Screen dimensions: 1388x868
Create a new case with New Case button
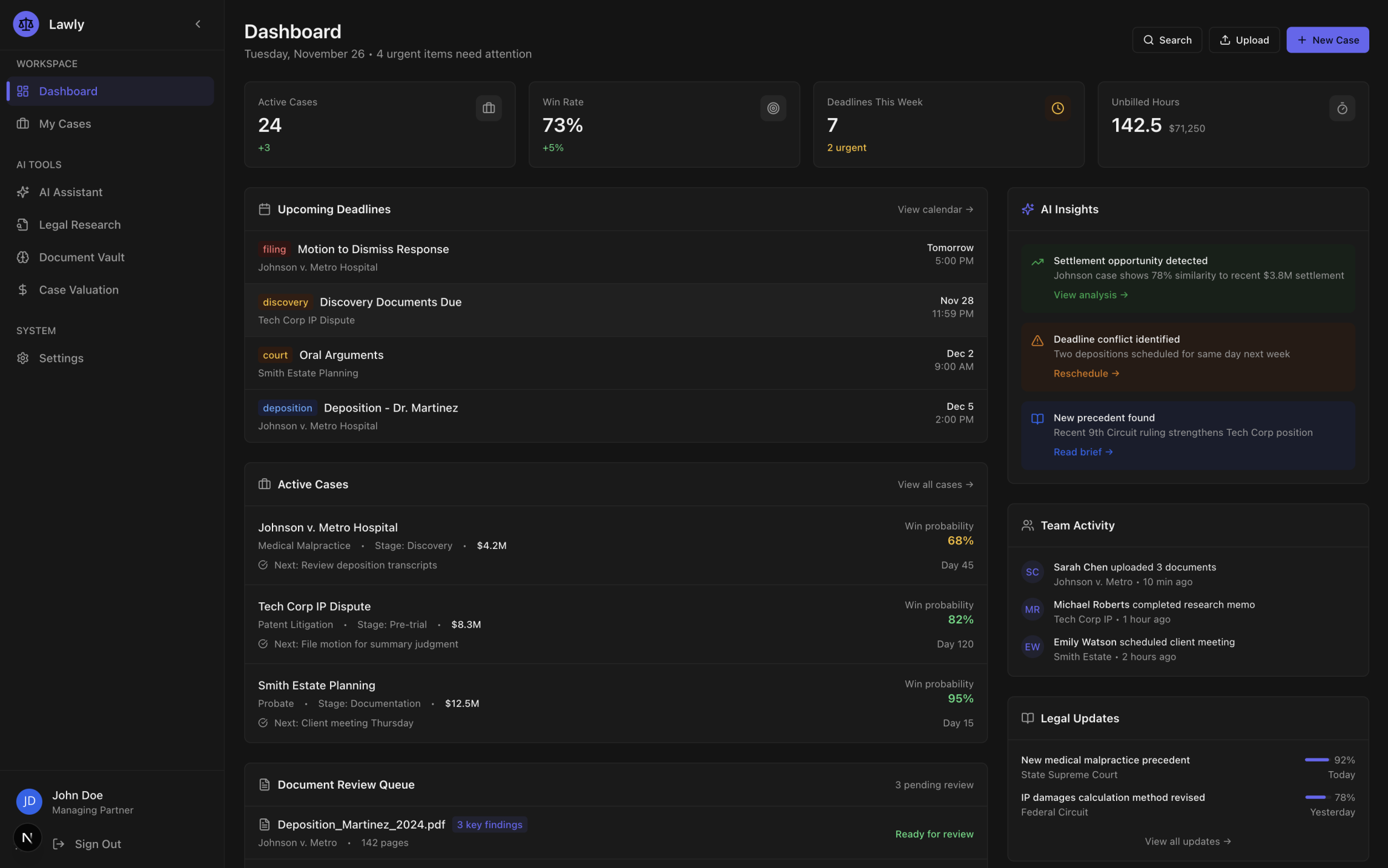point(1327,39)
